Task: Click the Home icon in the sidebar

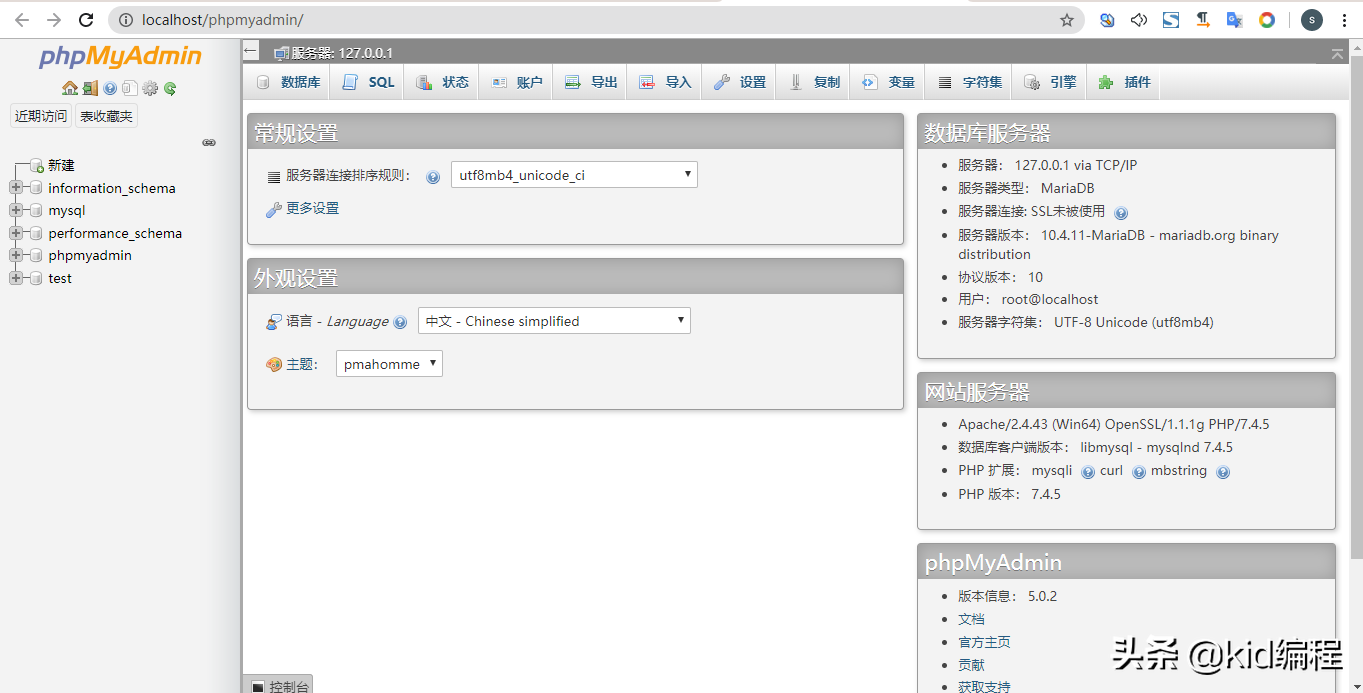Action: [70, 88]
